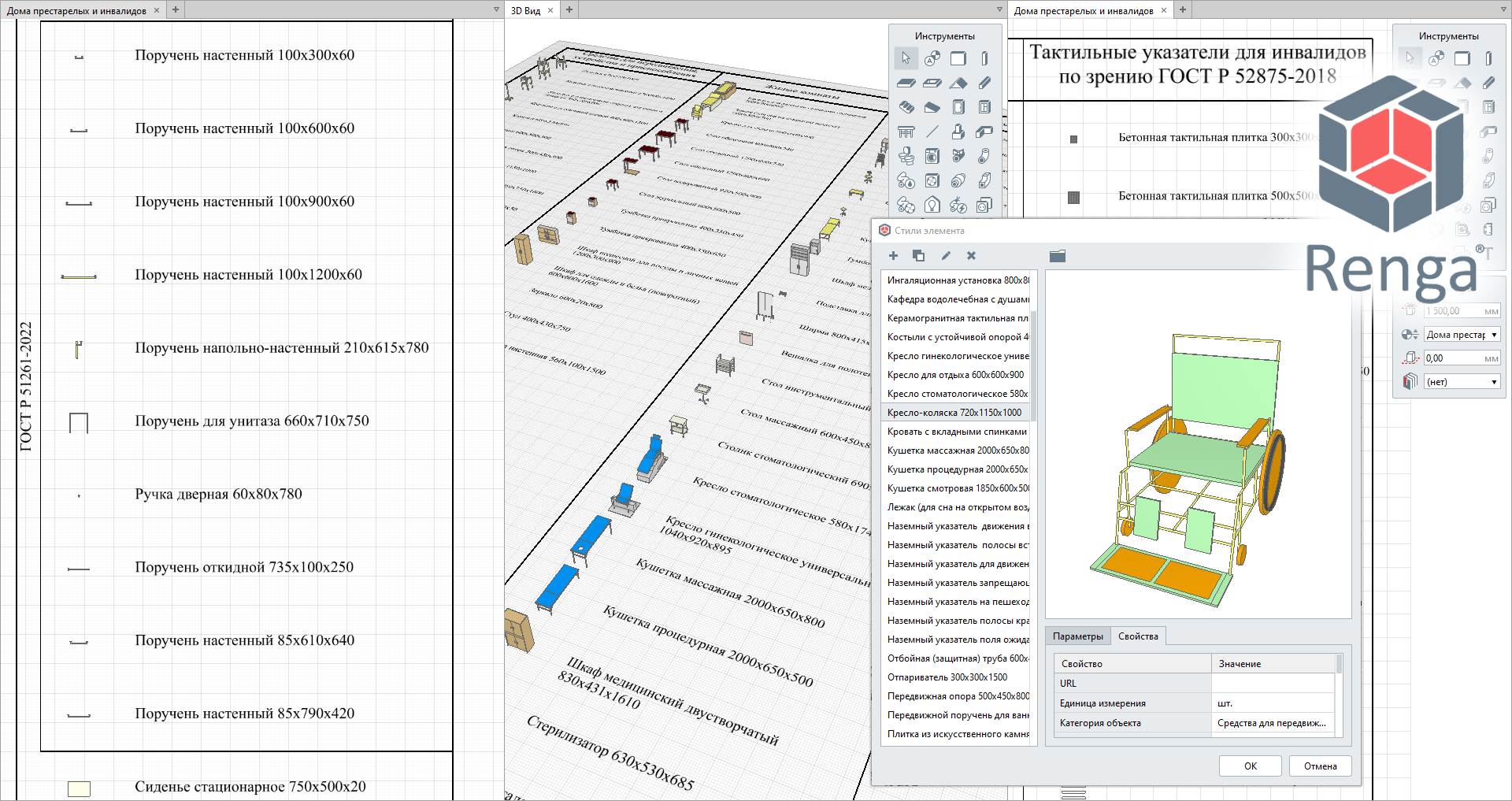
Task: Click the "Единица измерения" property row
Action: point(1195,703)
